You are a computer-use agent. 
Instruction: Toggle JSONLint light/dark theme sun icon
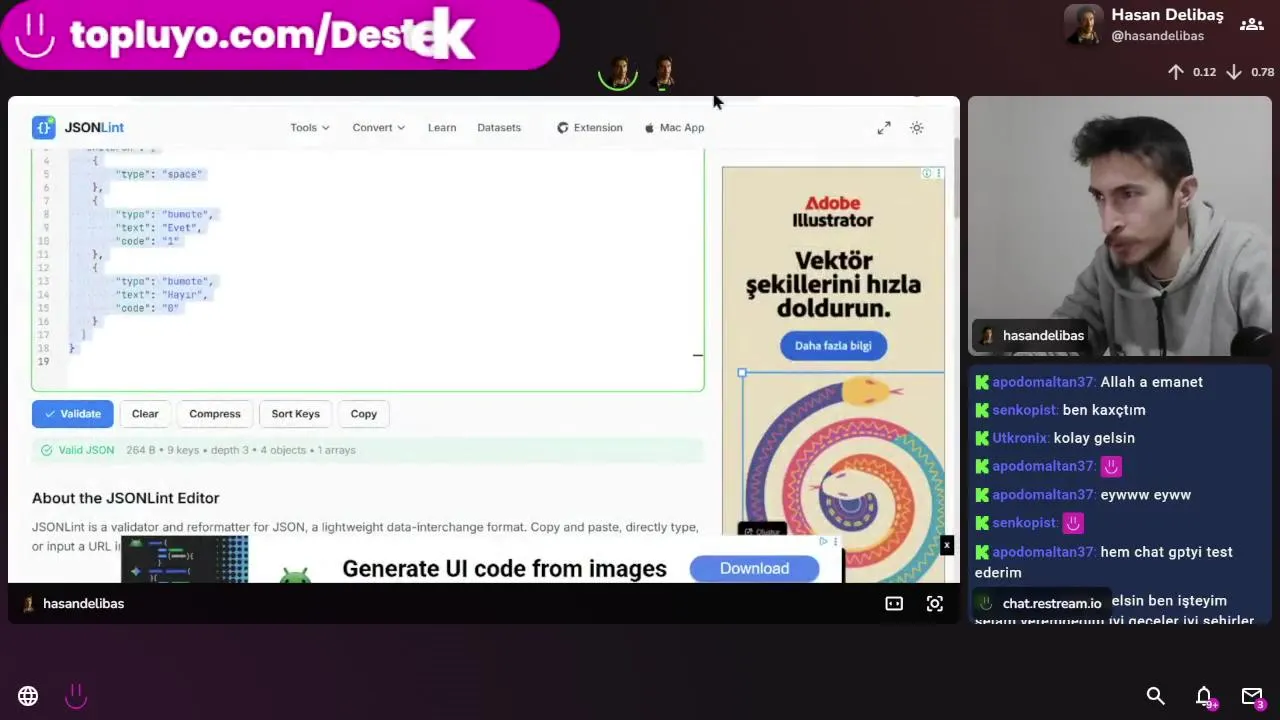pyautogui.click(x=917, y=128)
